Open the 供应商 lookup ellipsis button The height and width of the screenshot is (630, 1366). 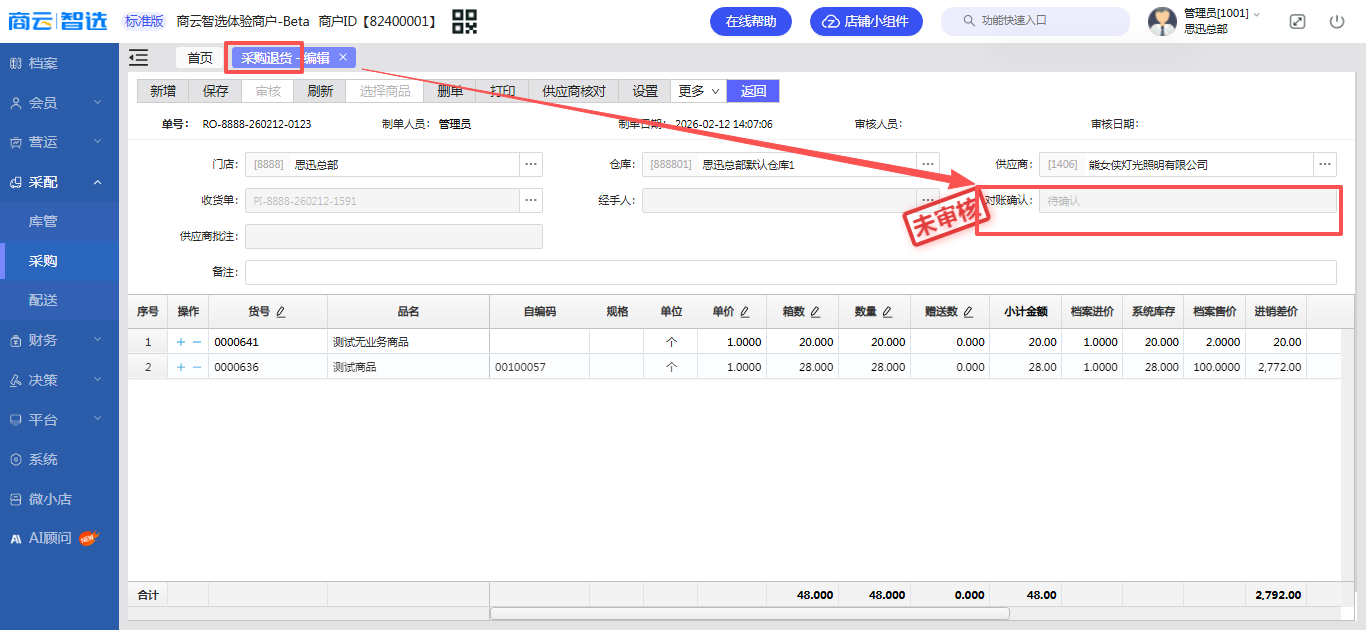(1326, 164)
